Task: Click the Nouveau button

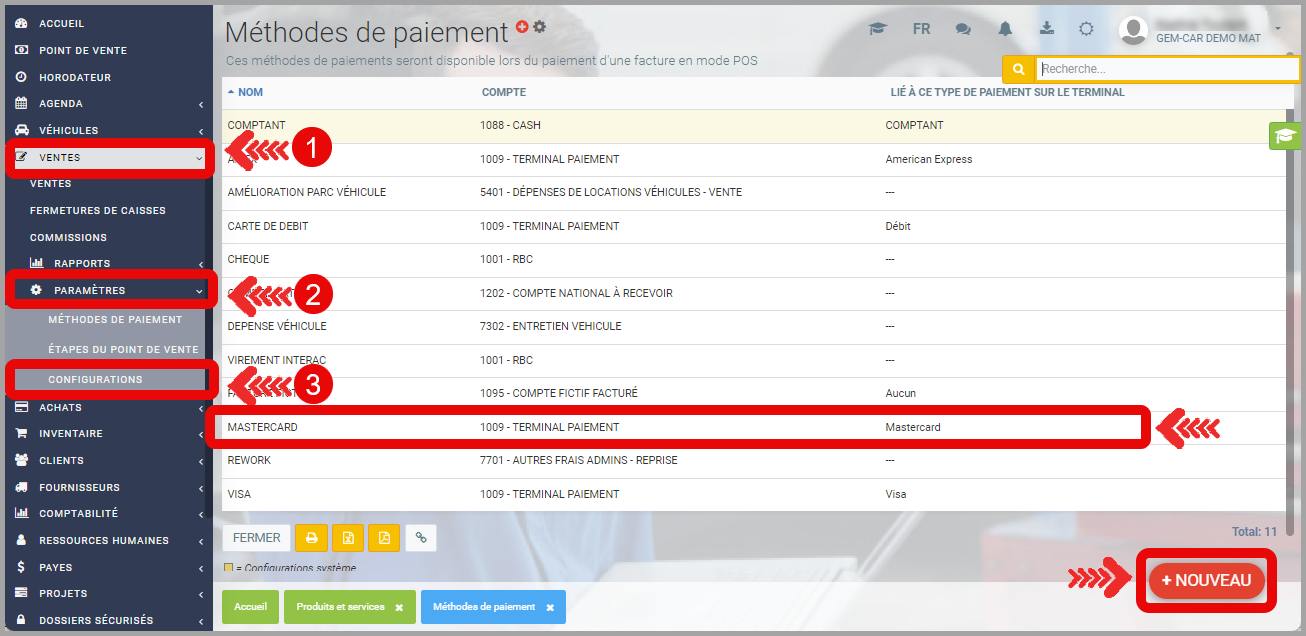Action: pyautogui.click(x=1206, y=580)
